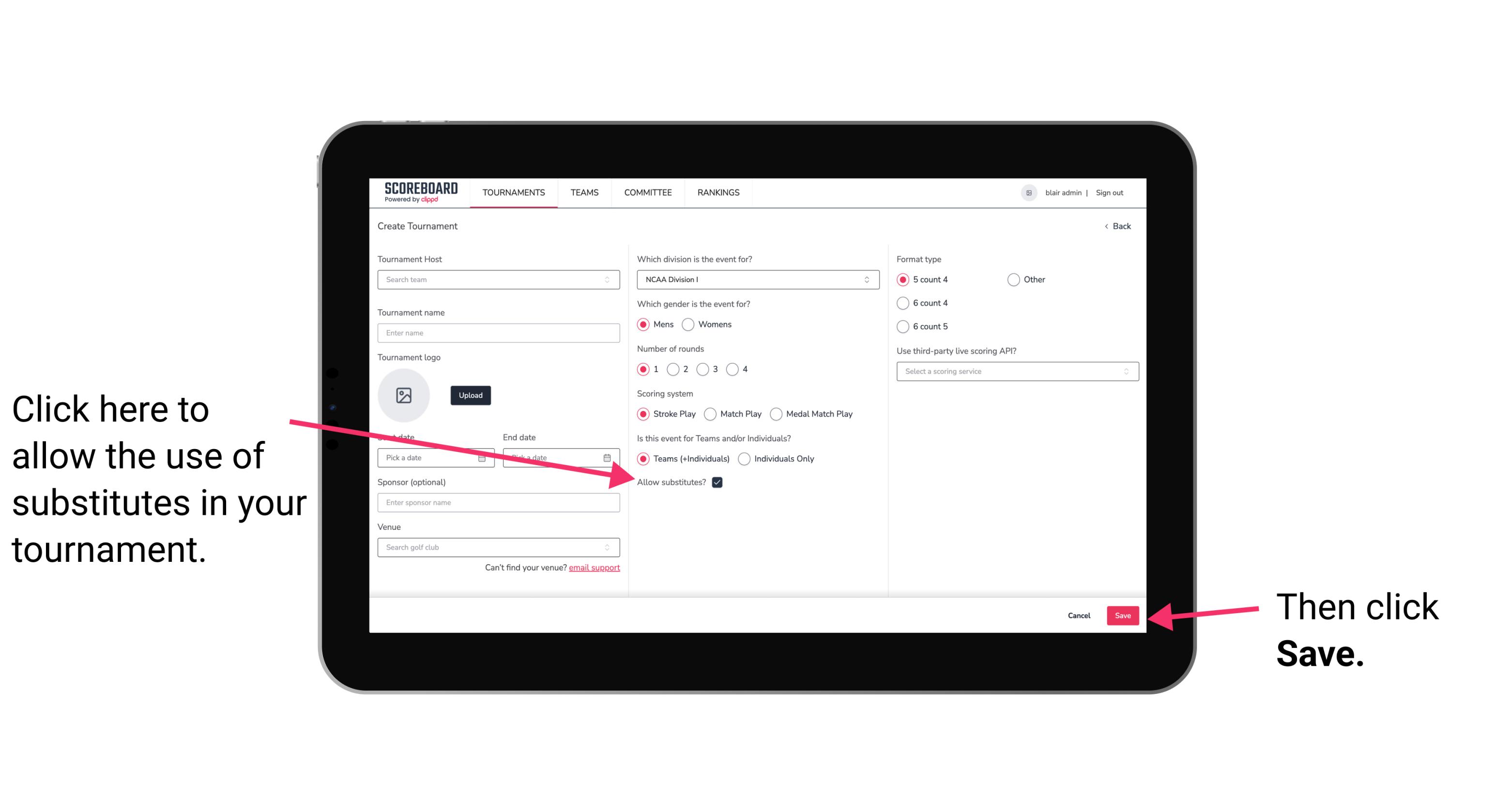Click the Venue search icon
1510x812 pixels.
point(611,547)
